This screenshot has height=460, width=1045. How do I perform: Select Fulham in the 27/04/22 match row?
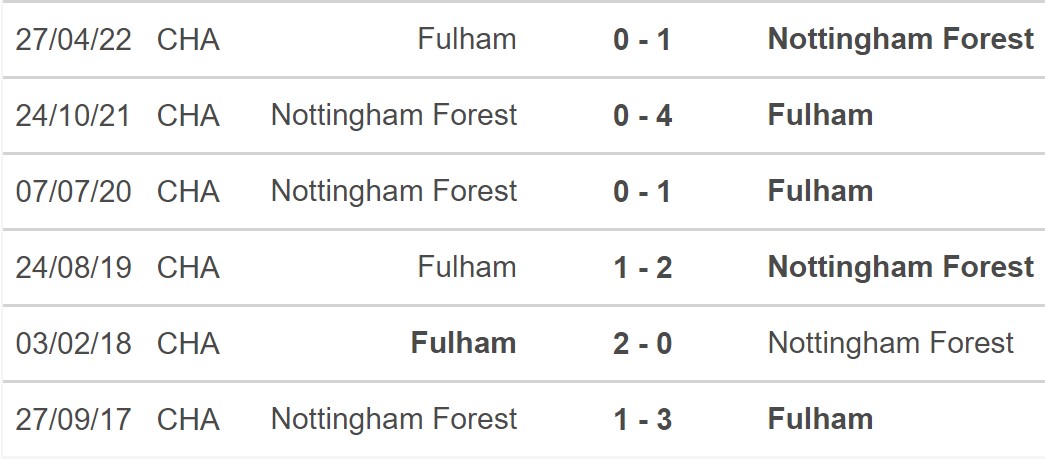pyautogui.click(x=467, y=39)
